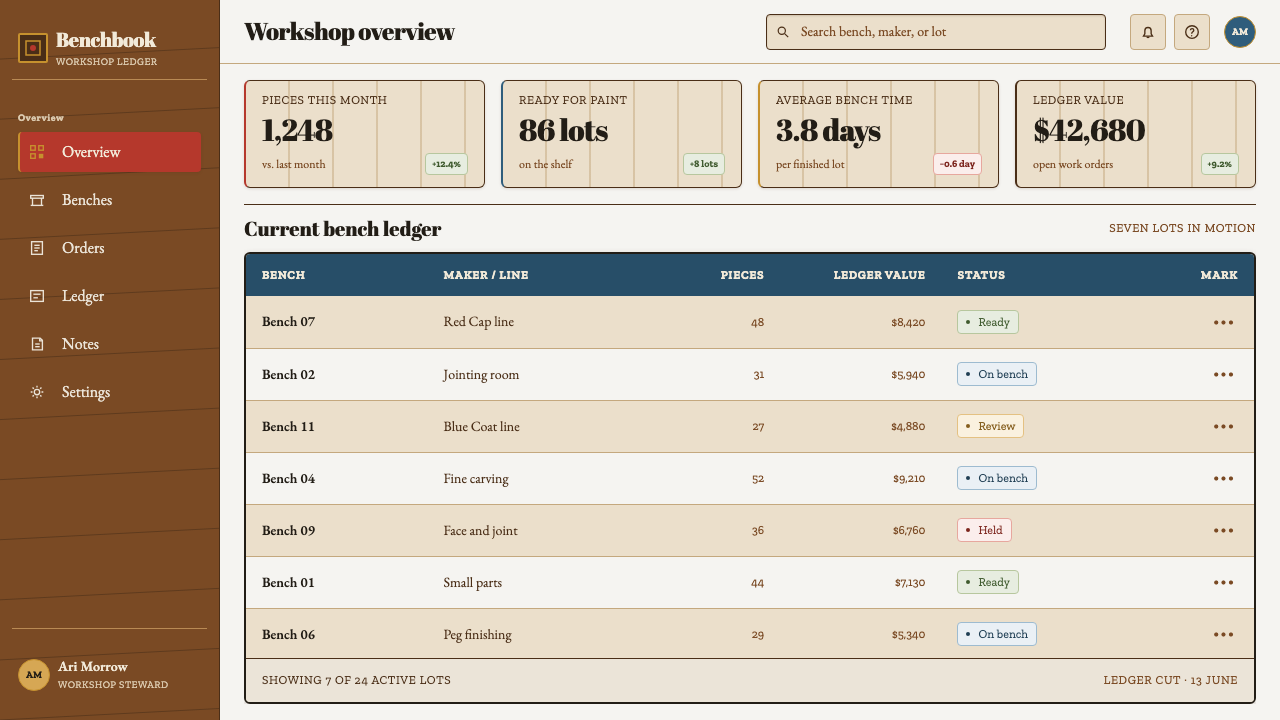Click the Maker / Line column header
This screenshot has width=1280, height=720.
point(486,275)
